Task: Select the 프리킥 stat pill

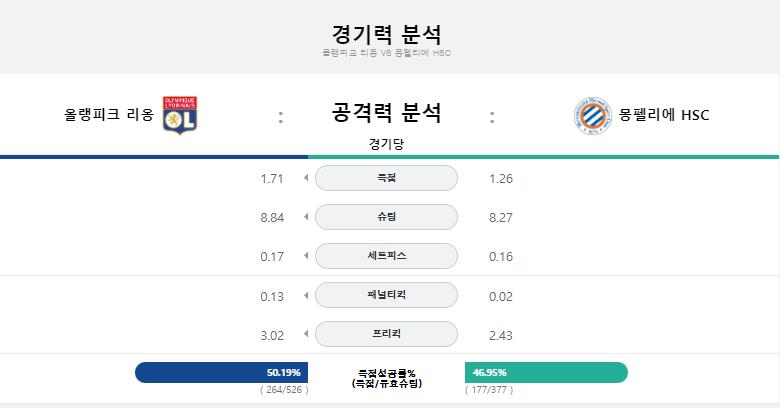Action: 387,334
